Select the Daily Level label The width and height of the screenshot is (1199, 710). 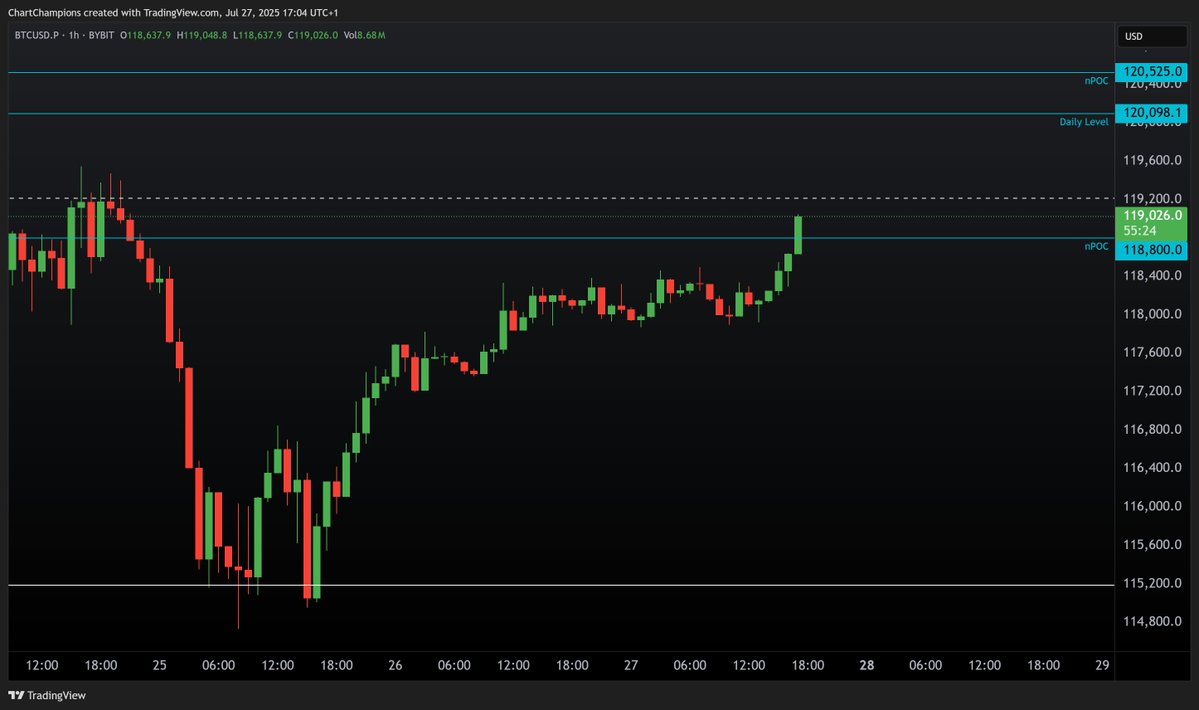click(x=1084, y=122)
